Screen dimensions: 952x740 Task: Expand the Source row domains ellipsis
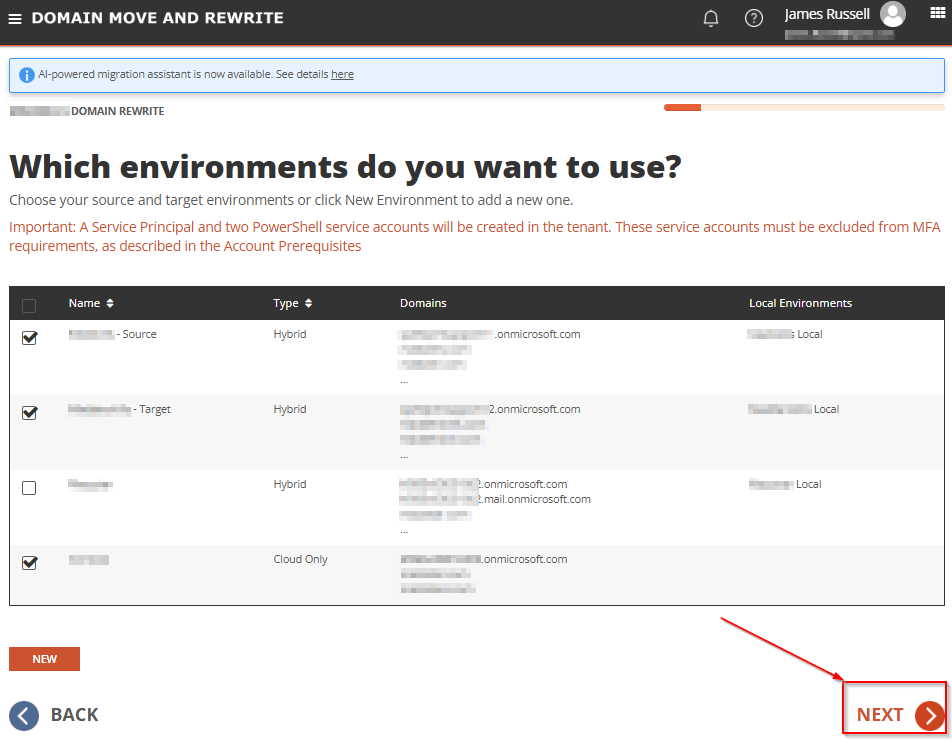pos(404,381)
